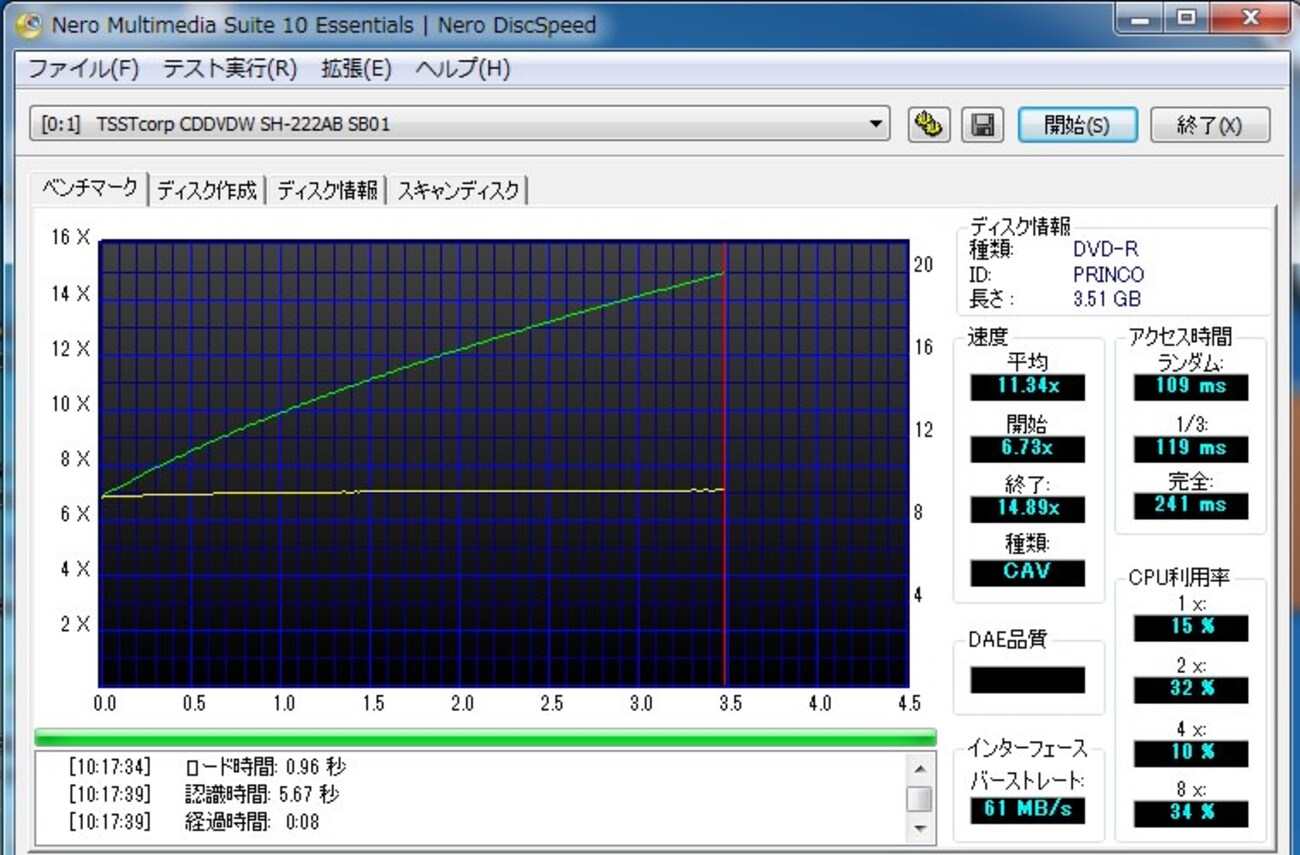Click the log scrollbar down arrow

coord(918,829)
